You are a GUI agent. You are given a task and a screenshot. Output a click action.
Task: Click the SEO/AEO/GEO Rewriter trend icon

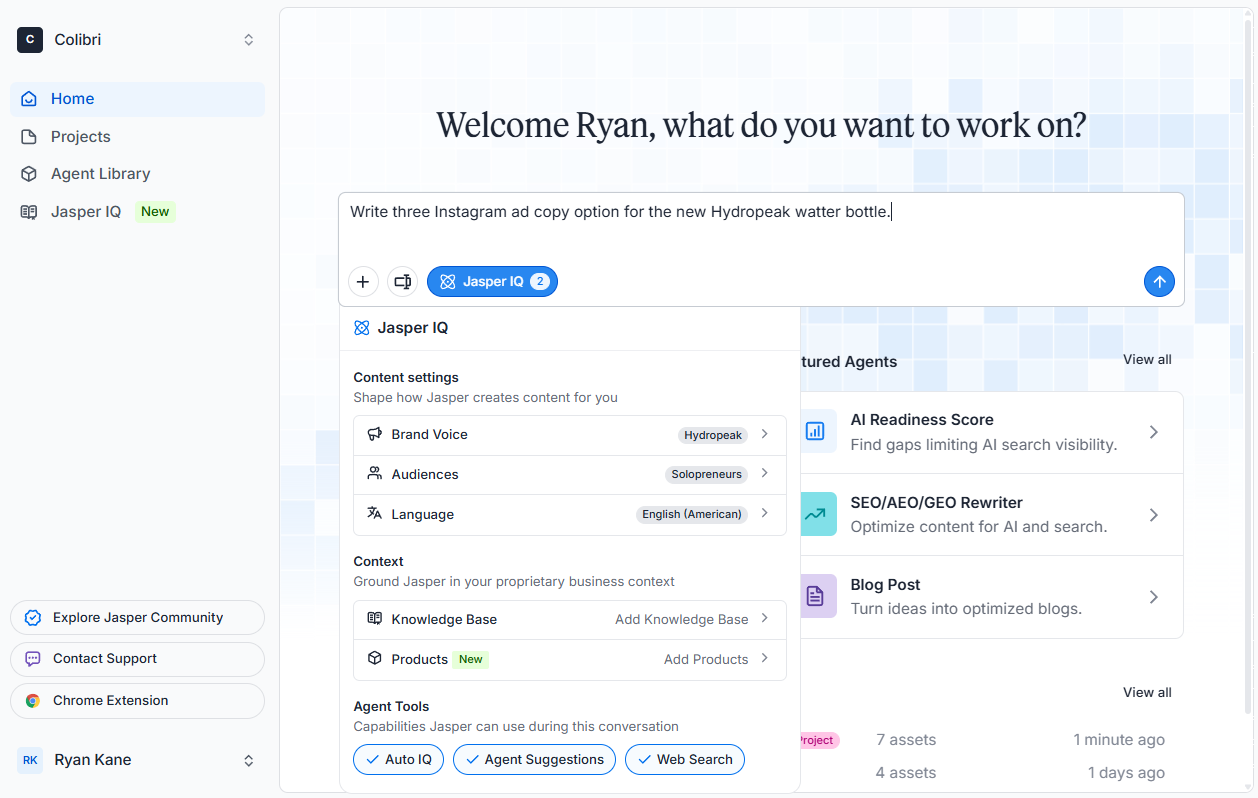tap(815, 514)
